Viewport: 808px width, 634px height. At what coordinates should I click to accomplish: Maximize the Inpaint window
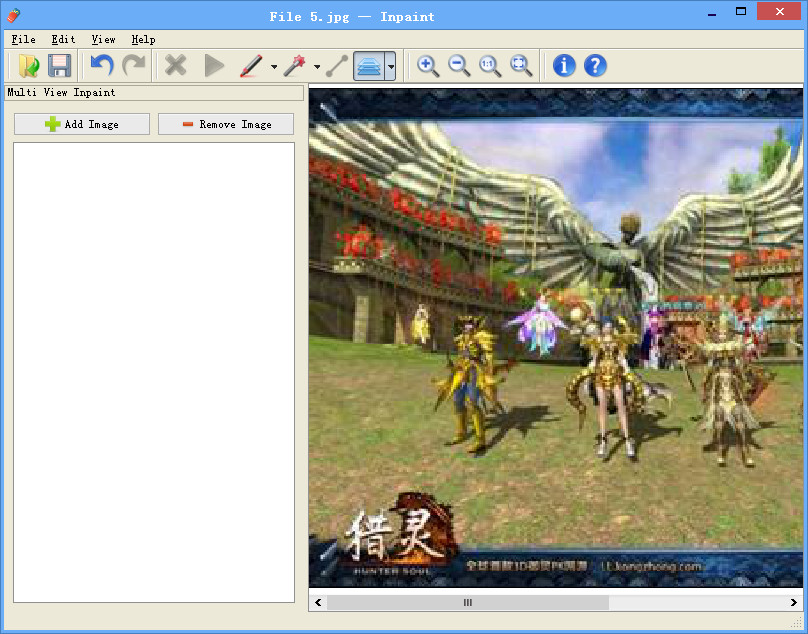point(741,11)
